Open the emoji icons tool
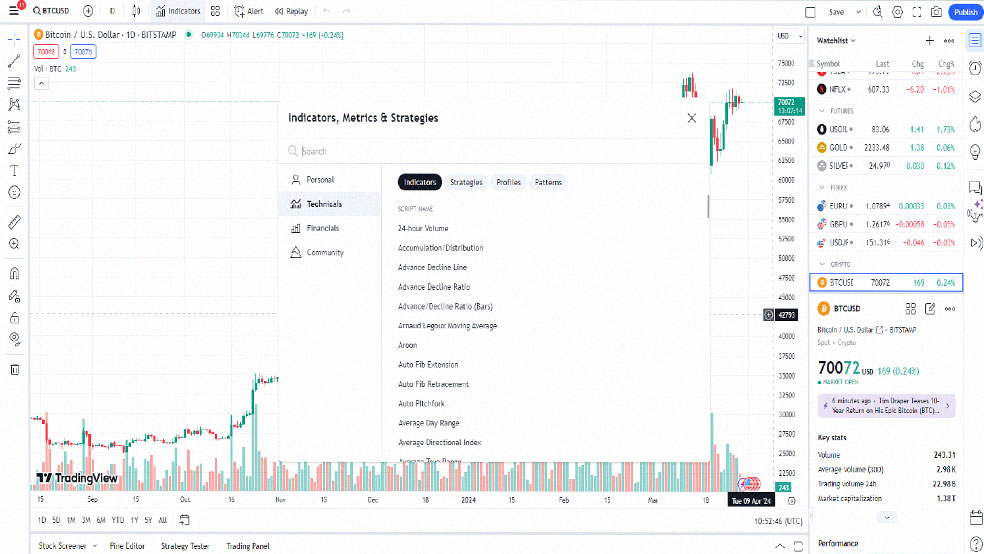The height and width of the screenshot is (554, 984). pyautogui.click(x=14, y=193)
